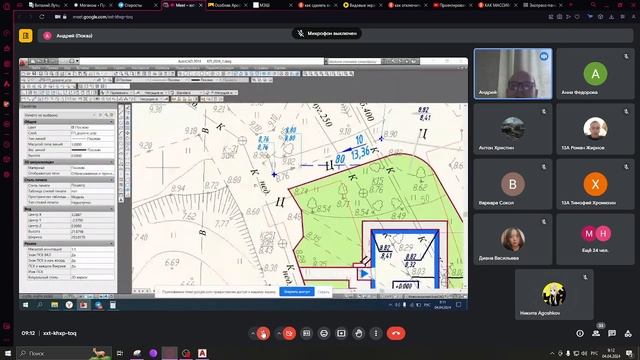Click the Windows search box 'Поиск'
Screen dimensions: 640x360
63,353
